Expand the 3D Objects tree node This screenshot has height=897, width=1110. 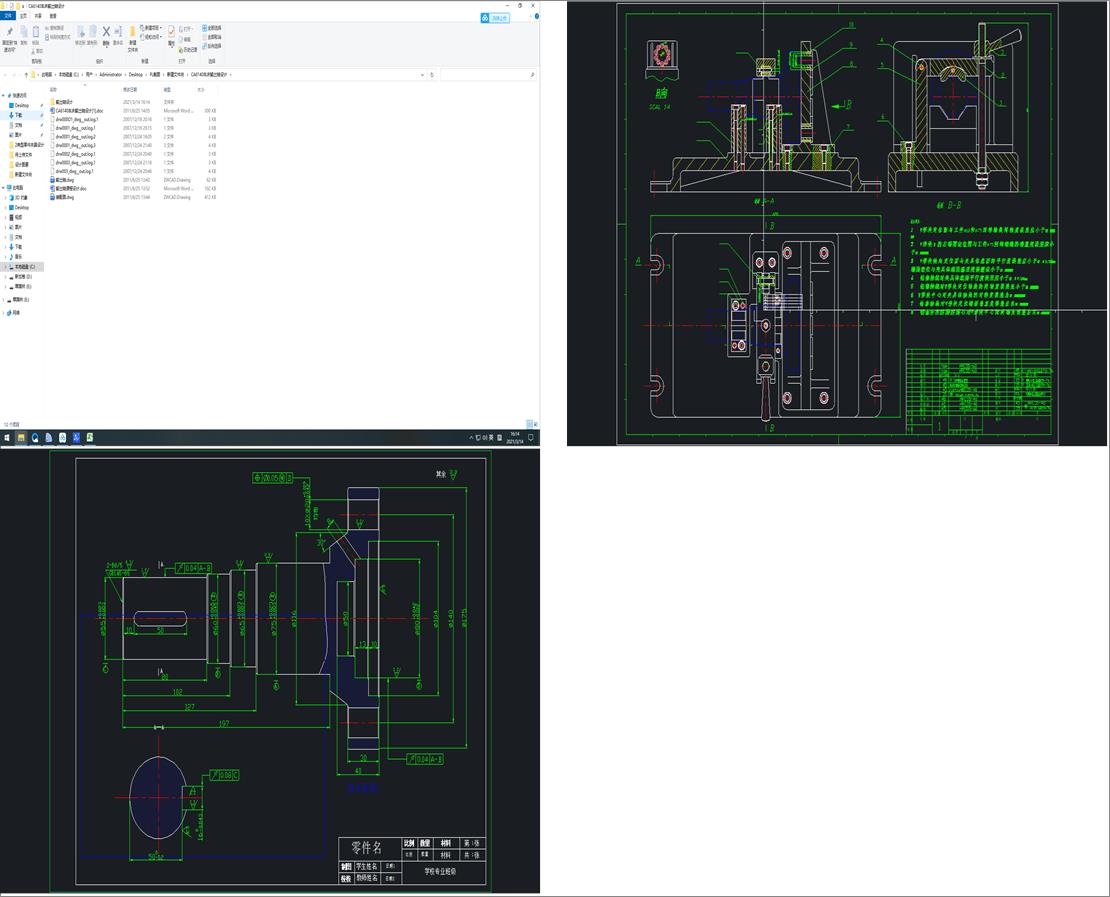pos(4,197)
